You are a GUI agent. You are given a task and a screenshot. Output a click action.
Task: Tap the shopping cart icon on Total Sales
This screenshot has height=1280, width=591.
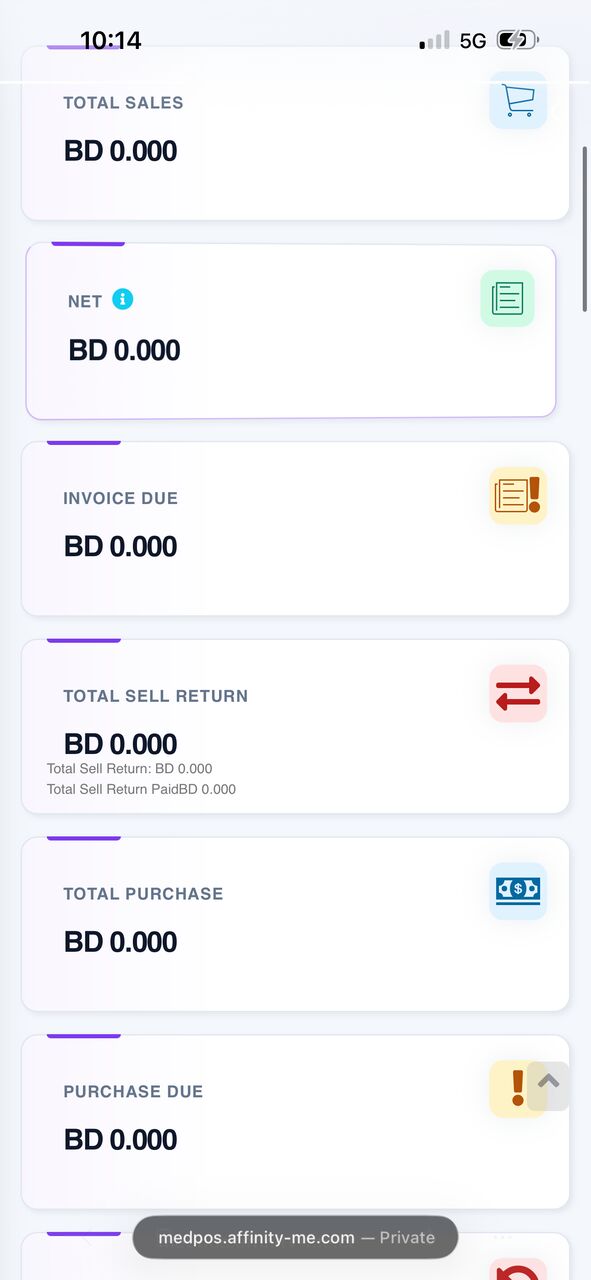coord(518,100)
